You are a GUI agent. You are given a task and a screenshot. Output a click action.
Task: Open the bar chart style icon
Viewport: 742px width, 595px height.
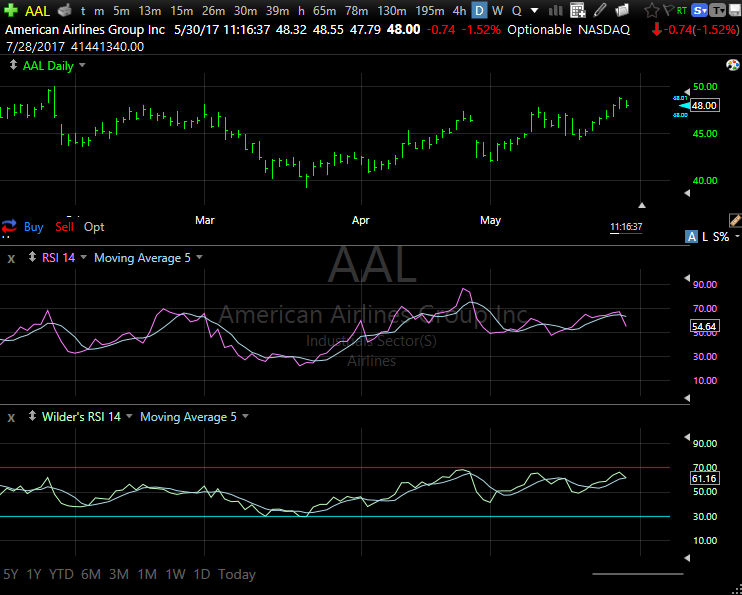tap(556, 10)
